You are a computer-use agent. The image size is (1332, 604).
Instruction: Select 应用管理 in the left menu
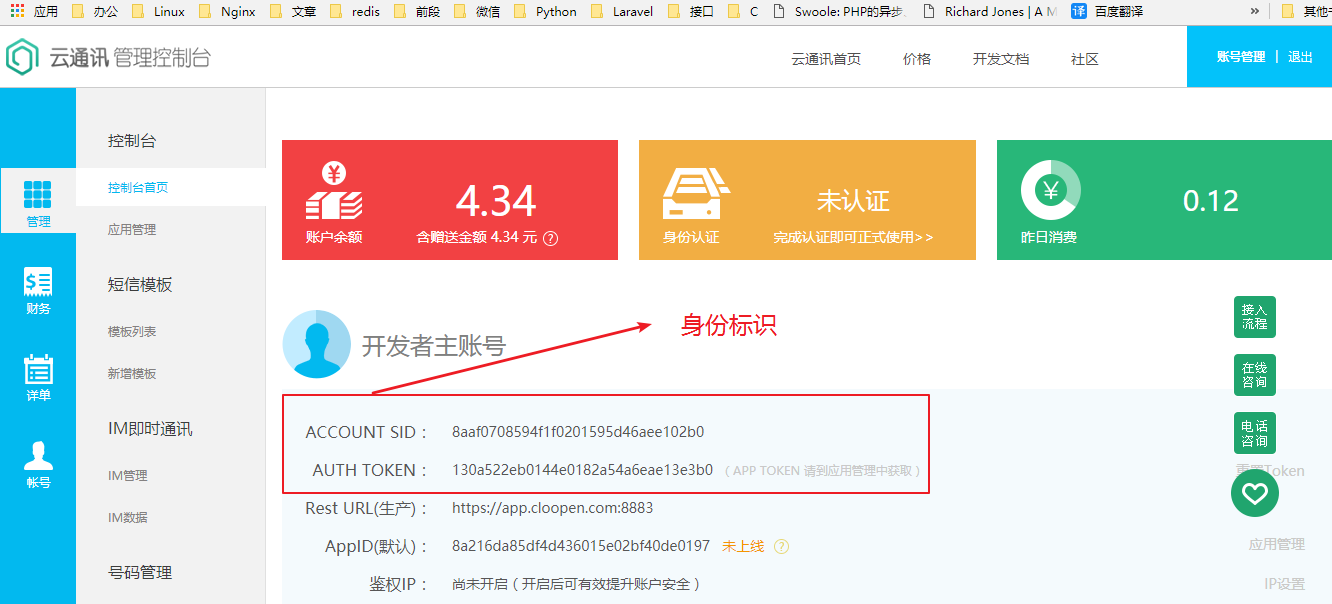tap(132, 230)
